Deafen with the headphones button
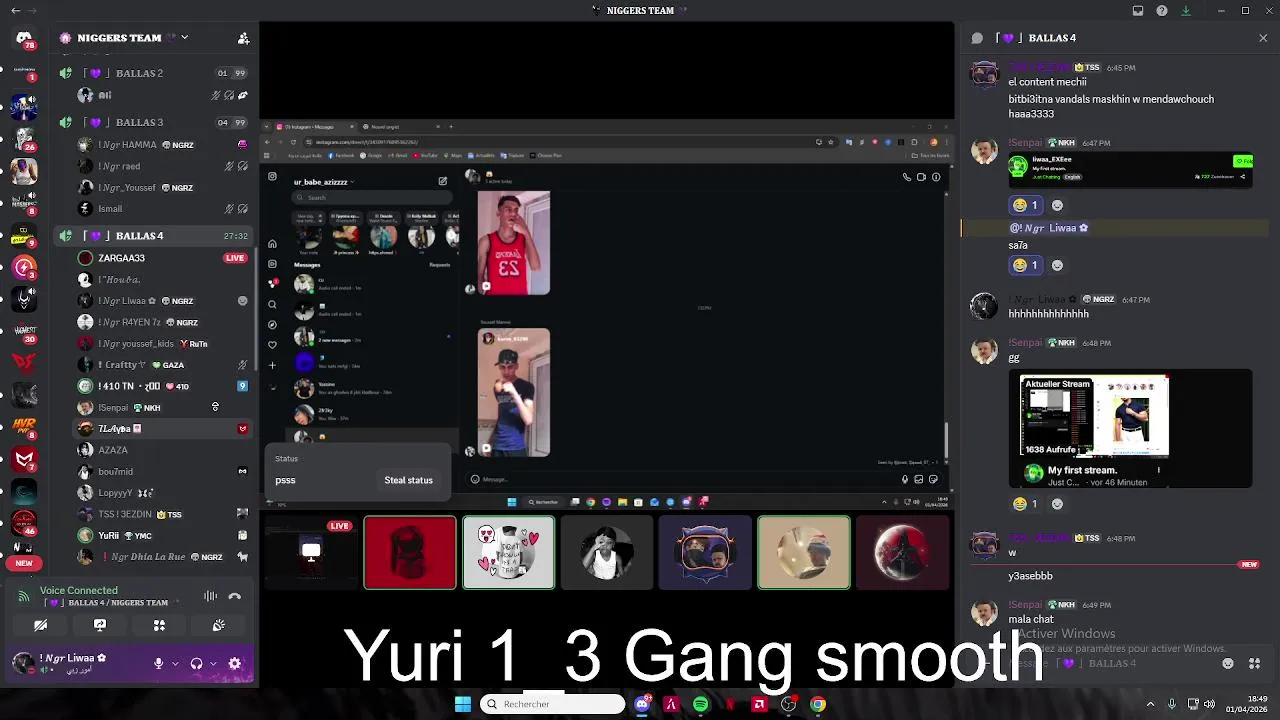The height and width of the screenshot is (720, 1280). (x=197, y=663)
